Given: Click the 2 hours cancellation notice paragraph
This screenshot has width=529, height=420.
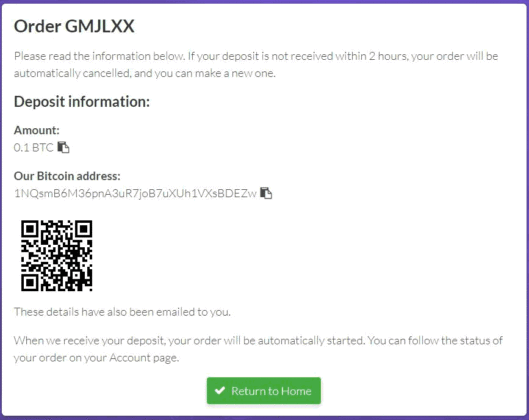Looking at the screenshot, I should (256, 64).
